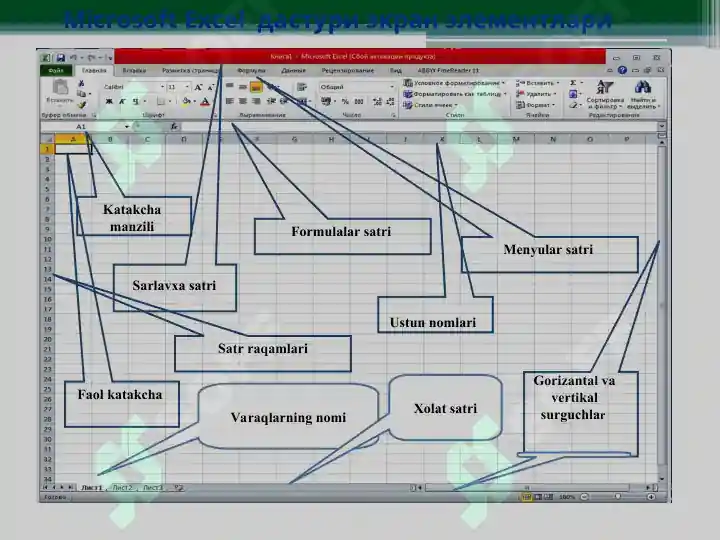Click the Cut scissors icon
720x540 pixels.
coord(81,83)
